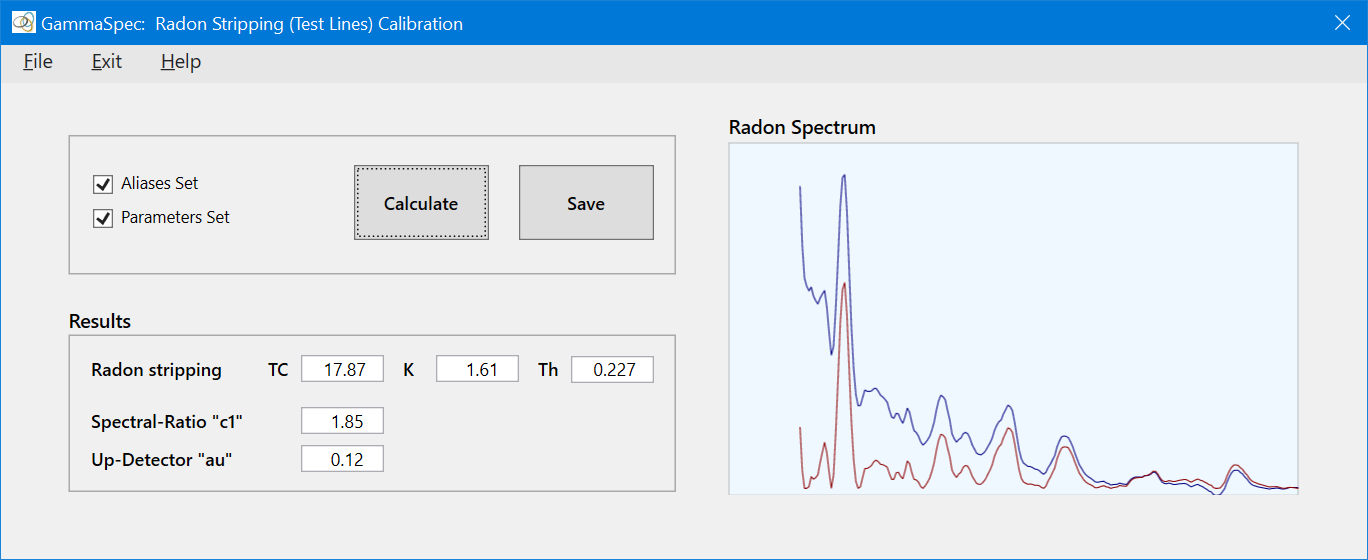Click the K value field showing 1.61
This screenshot has width=1368, height=560.
477,370
